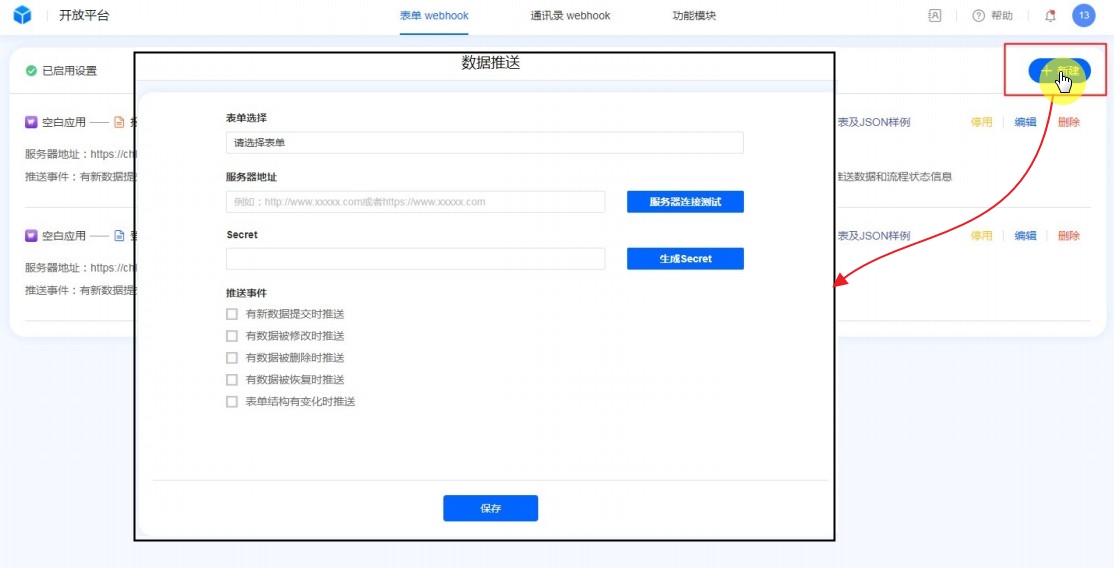Click the orange form document icon
The image size is (1114, 570).
(x=119, y=123)
